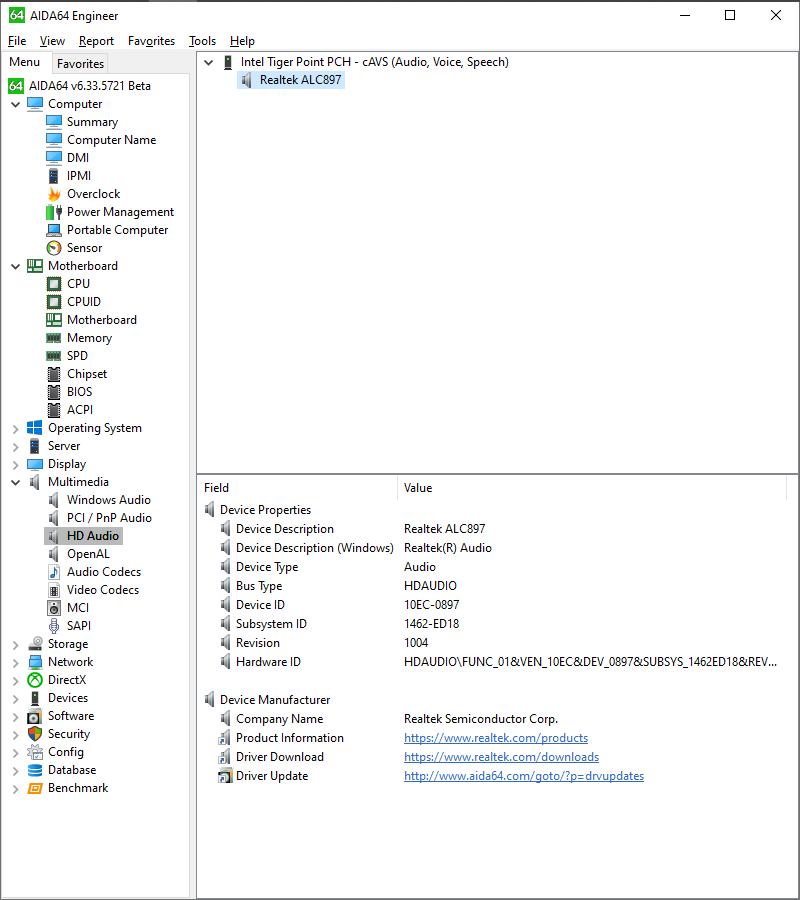The width and height of the screenshot is (800, 900).
Task: Open the aida64.com drvupdates link
Action: 524,775
